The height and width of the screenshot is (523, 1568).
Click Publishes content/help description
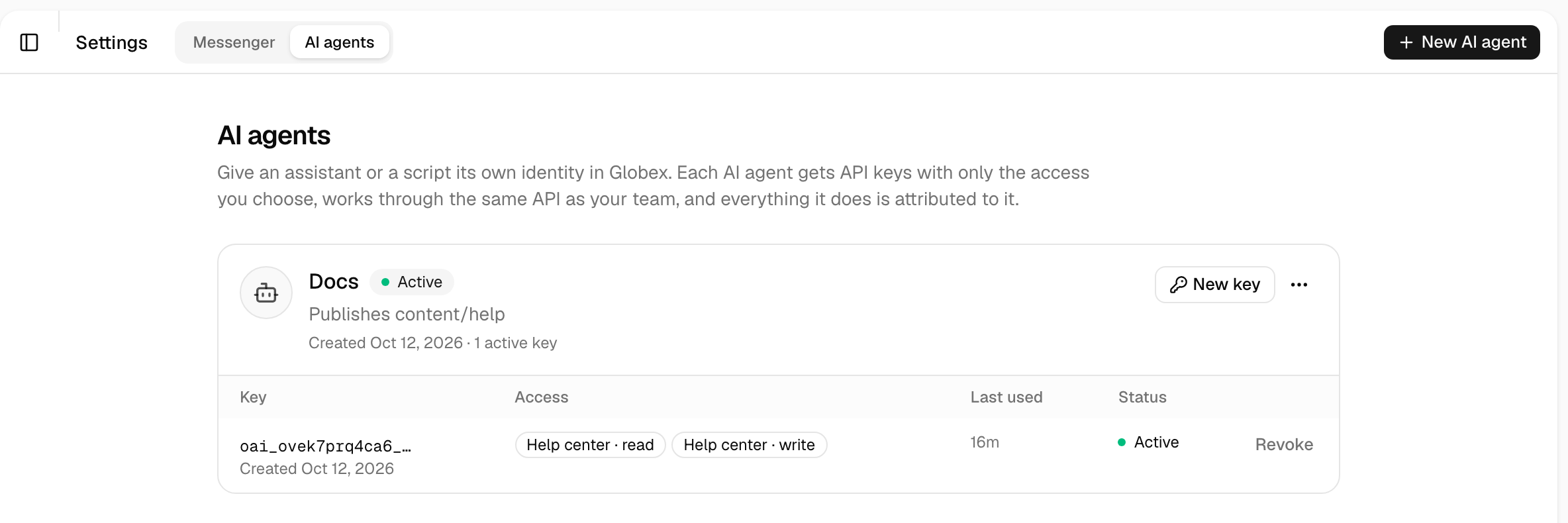[407, 314]
